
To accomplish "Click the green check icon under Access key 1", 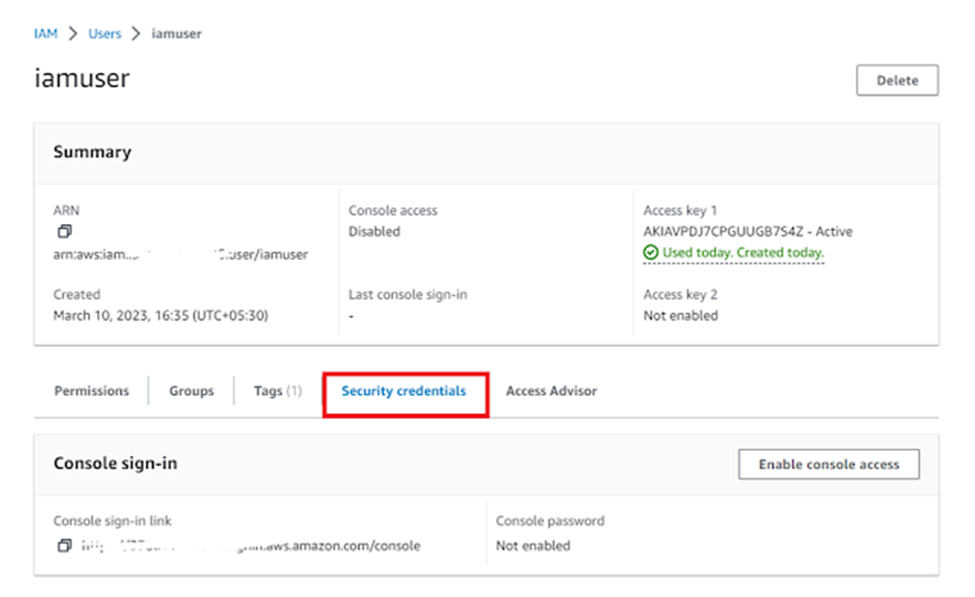I will [651, 253].
